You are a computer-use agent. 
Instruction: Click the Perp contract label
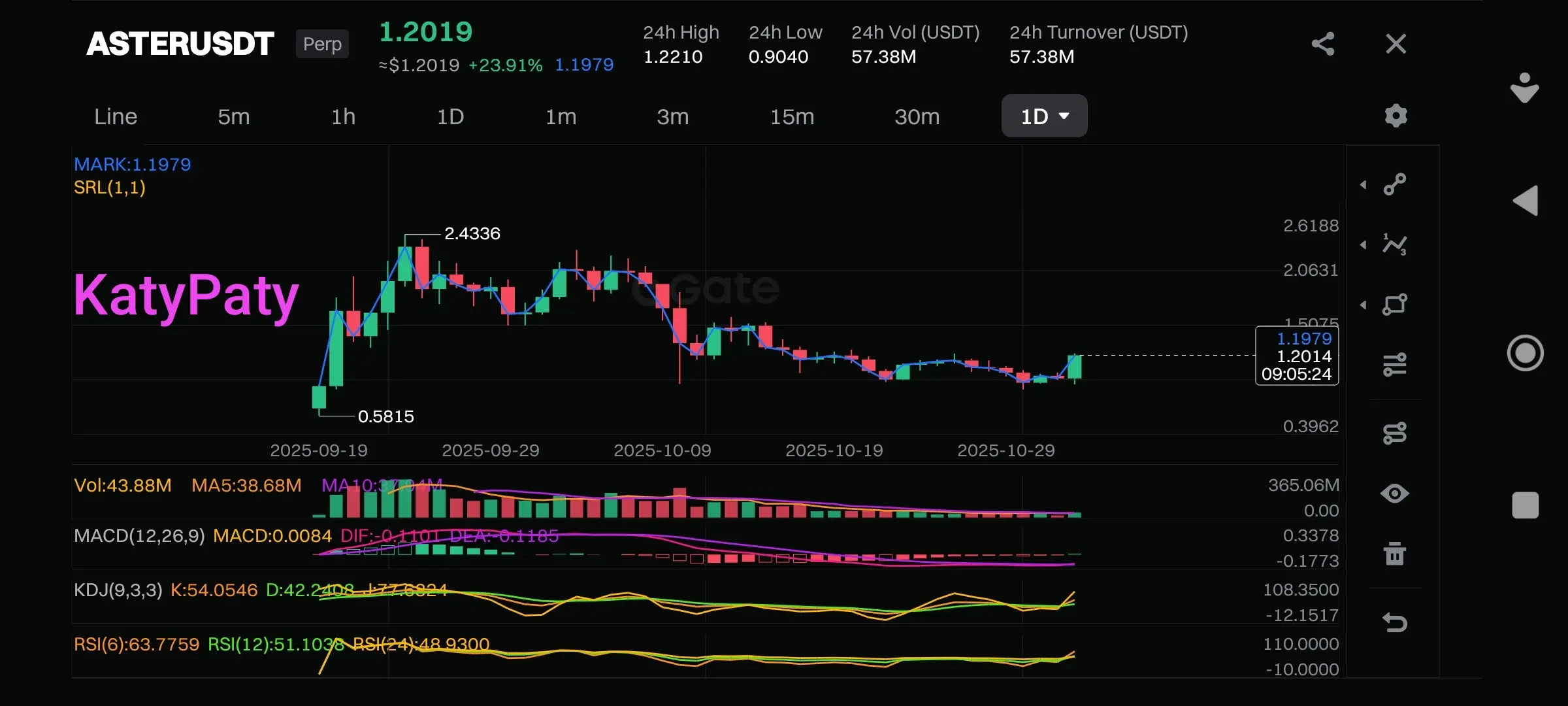click(x=322, y=44)
